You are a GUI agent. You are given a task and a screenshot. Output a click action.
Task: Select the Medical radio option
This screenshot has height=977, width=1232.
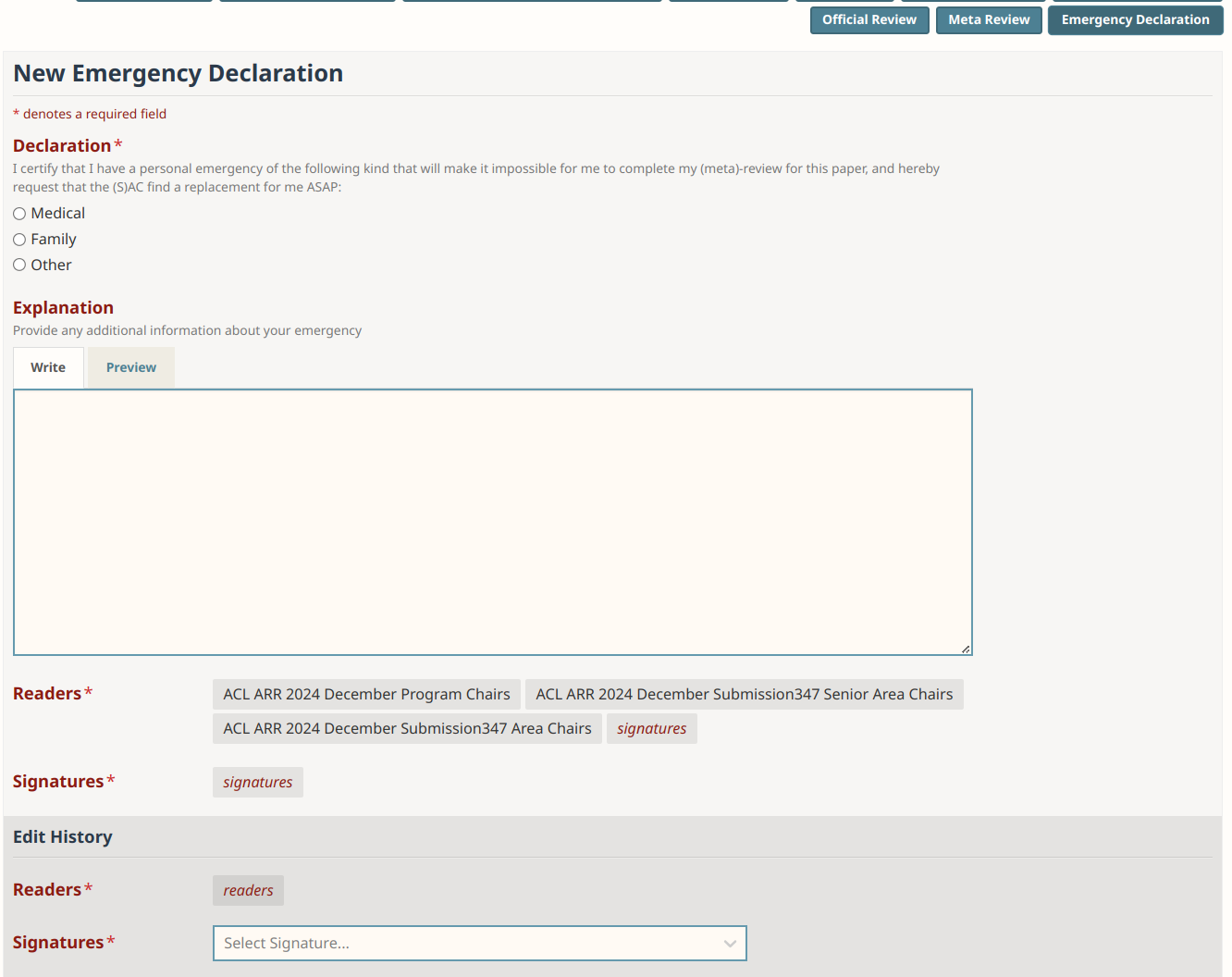[x=19, y=214]
